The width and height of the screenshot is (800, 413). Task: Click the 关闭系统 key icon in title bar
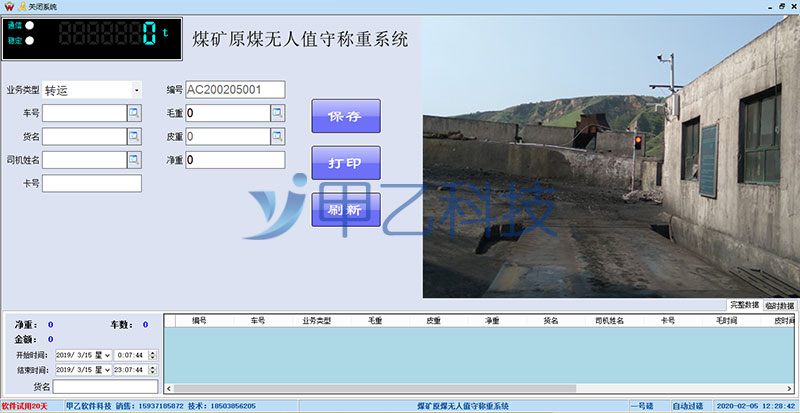point(20,6)
